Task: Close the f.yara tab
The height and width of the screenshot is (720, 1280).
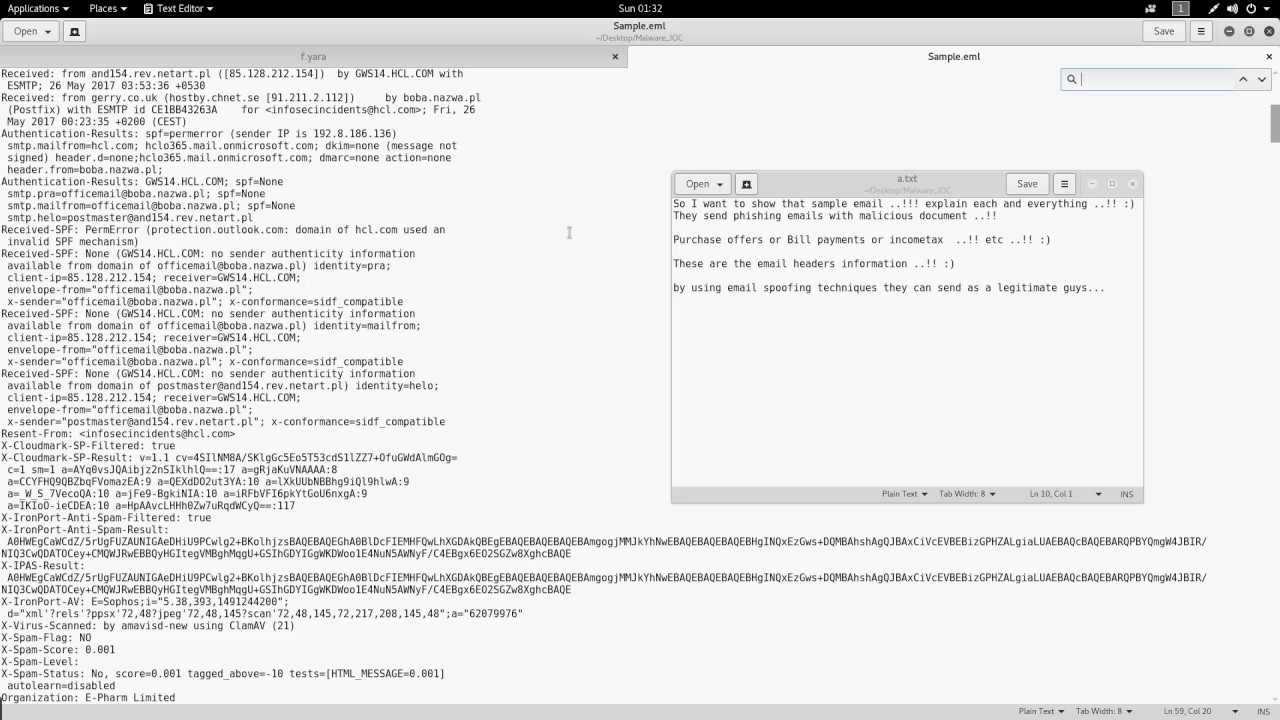Action: [615, 57]
